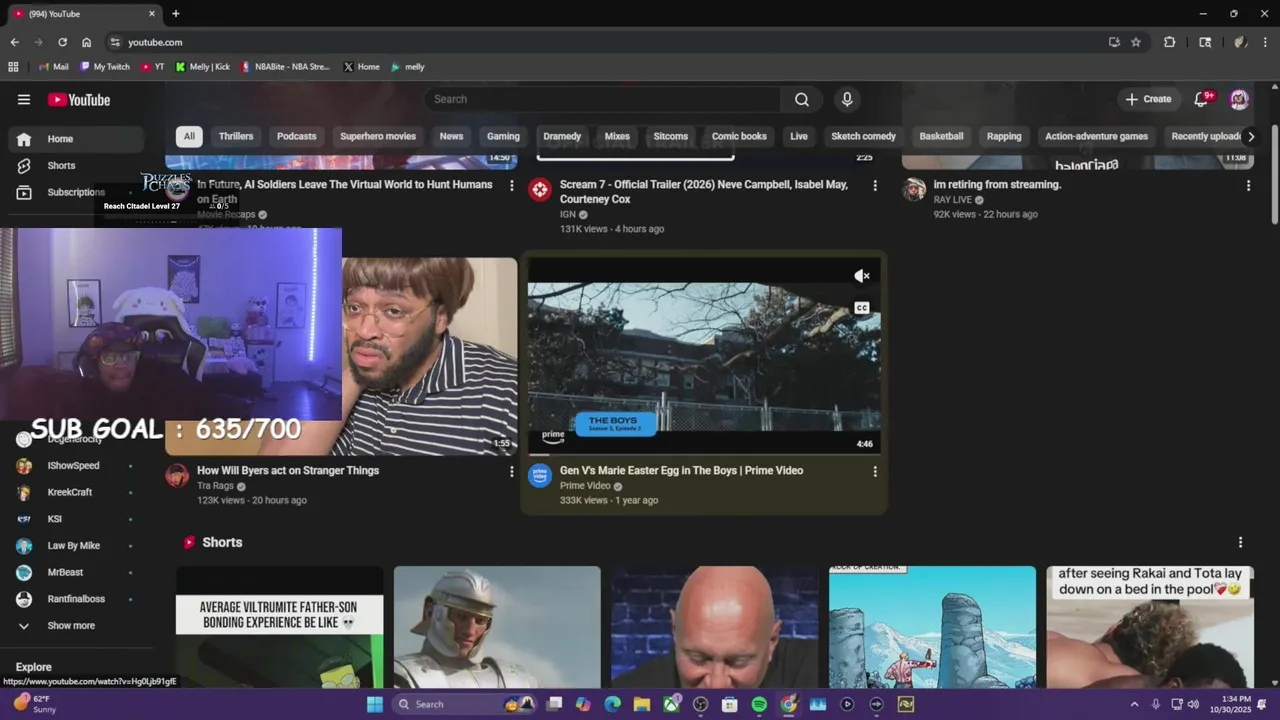Open My Twitch bookmark
1280x720 pixels.
pyautogui.click(x=105, y=67)
